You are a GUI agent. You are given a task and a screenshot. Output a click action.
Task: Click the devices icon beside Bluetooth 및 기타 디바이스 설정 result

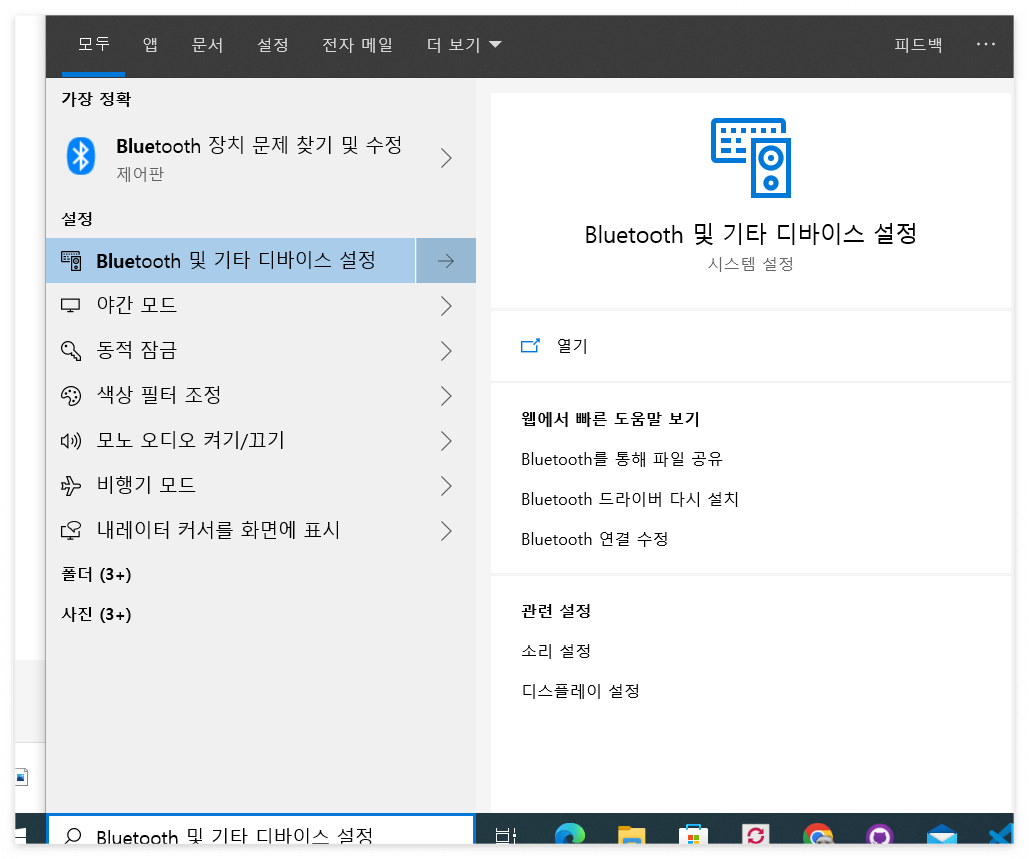(x=71, y=261)
